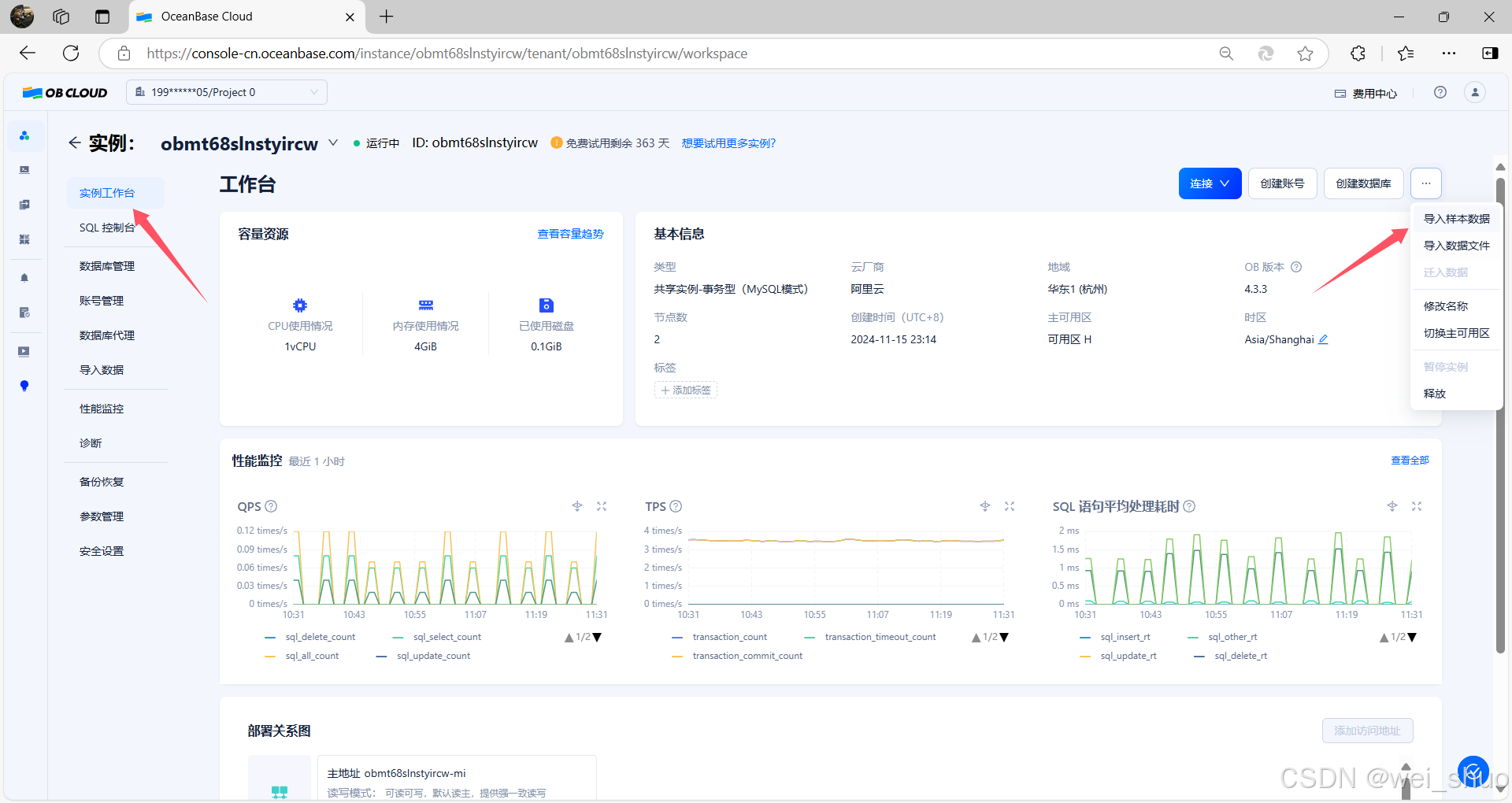Click the browser favorites star icon
The width and height of the screenshot is (1512, 803).
click(x=1305, y=54)
